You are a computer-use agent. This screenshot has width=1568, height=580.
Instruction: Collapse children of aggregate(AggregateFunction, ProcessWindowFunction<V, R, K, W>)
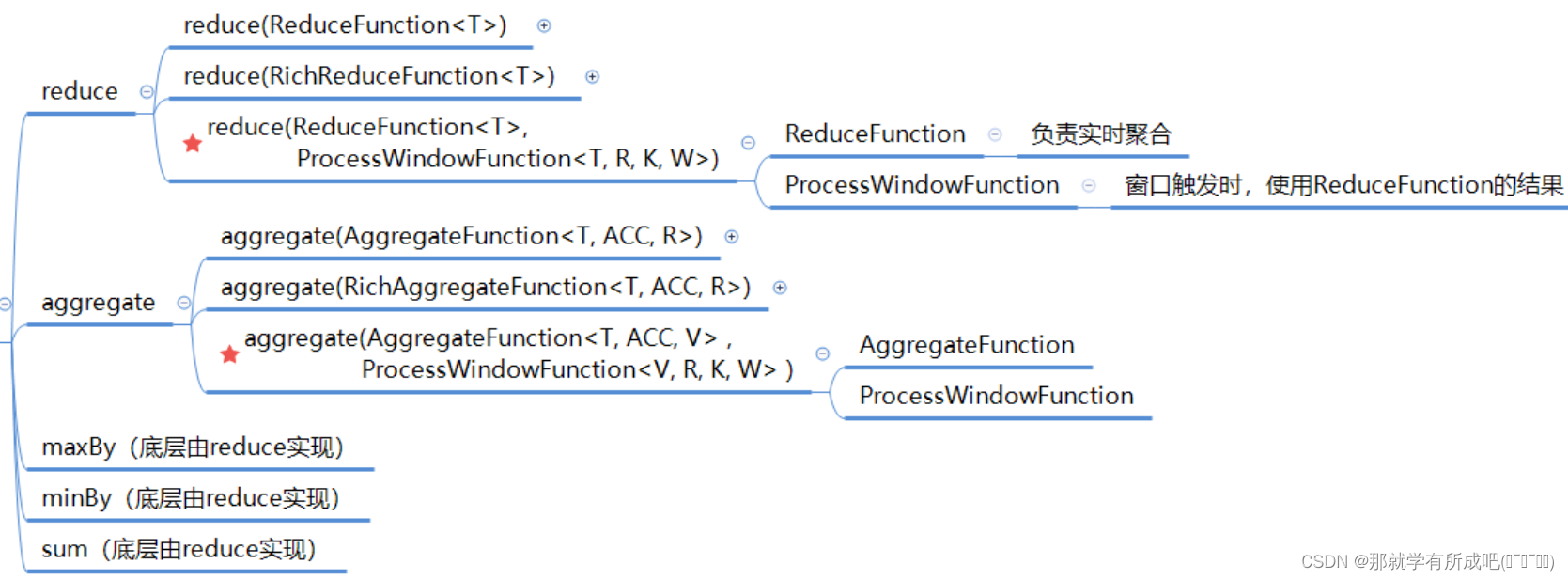[x=822, y=354]
